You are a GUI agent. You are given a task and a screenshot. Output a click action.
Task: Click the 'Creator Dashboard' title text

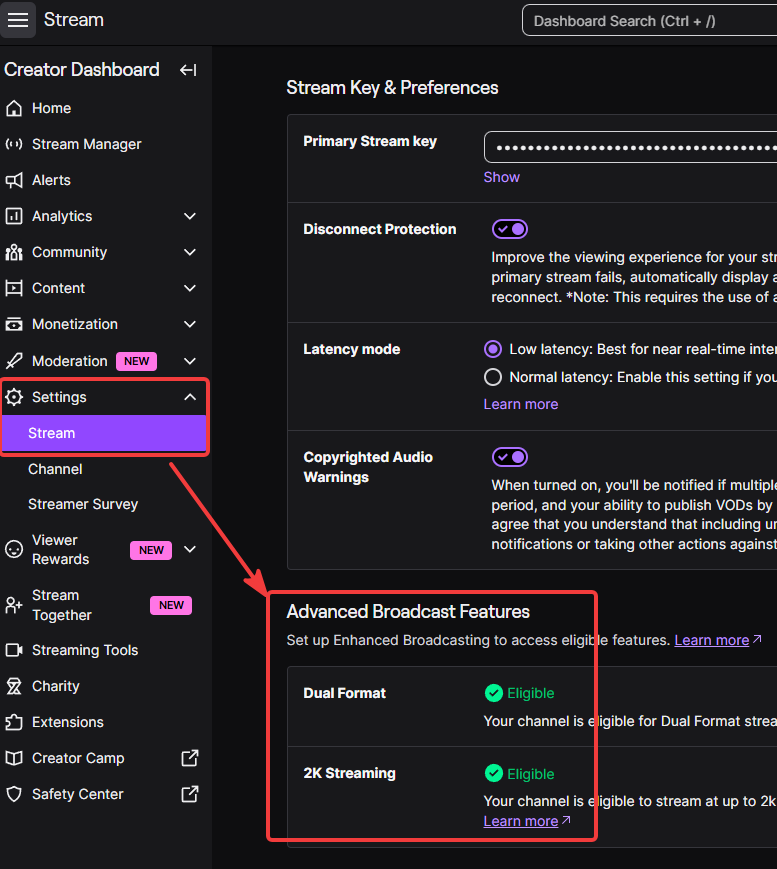click(82, 70)
